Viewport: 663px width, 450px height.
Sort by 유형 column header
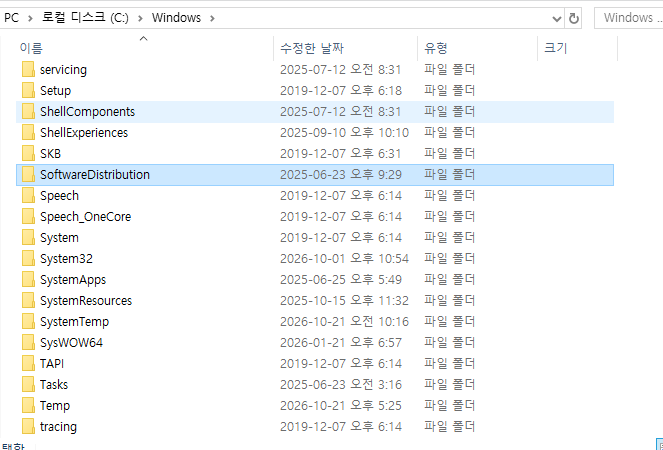click(x=477, y=48)
